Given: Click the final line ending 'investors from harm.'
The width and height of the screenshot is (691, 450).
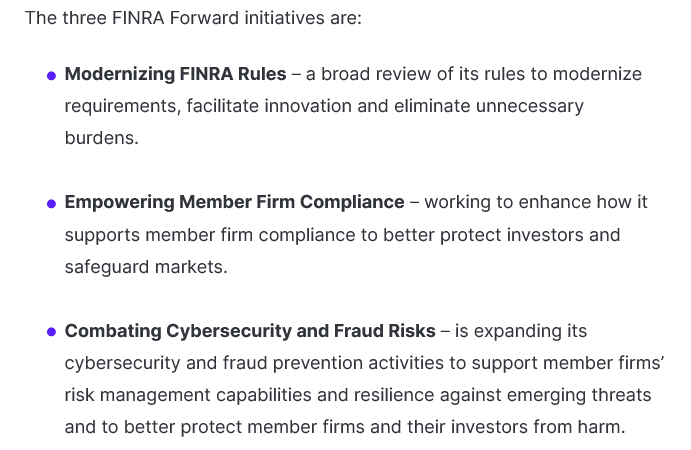Looking at the screenshot, I should [x=345, y=427].
